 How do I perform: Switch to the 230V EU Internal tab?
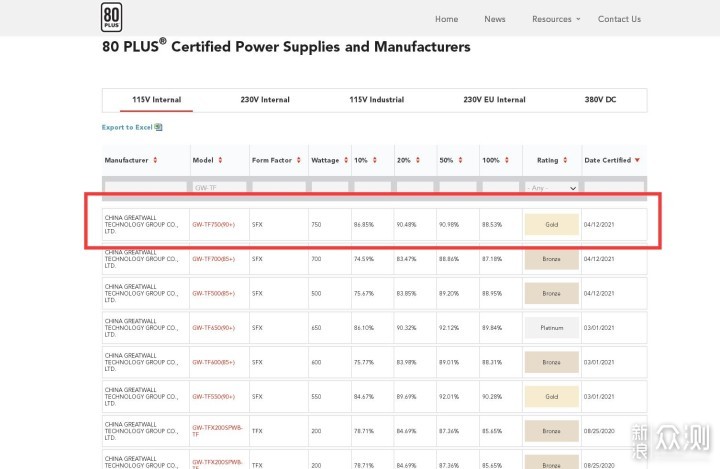click(494, 100)
